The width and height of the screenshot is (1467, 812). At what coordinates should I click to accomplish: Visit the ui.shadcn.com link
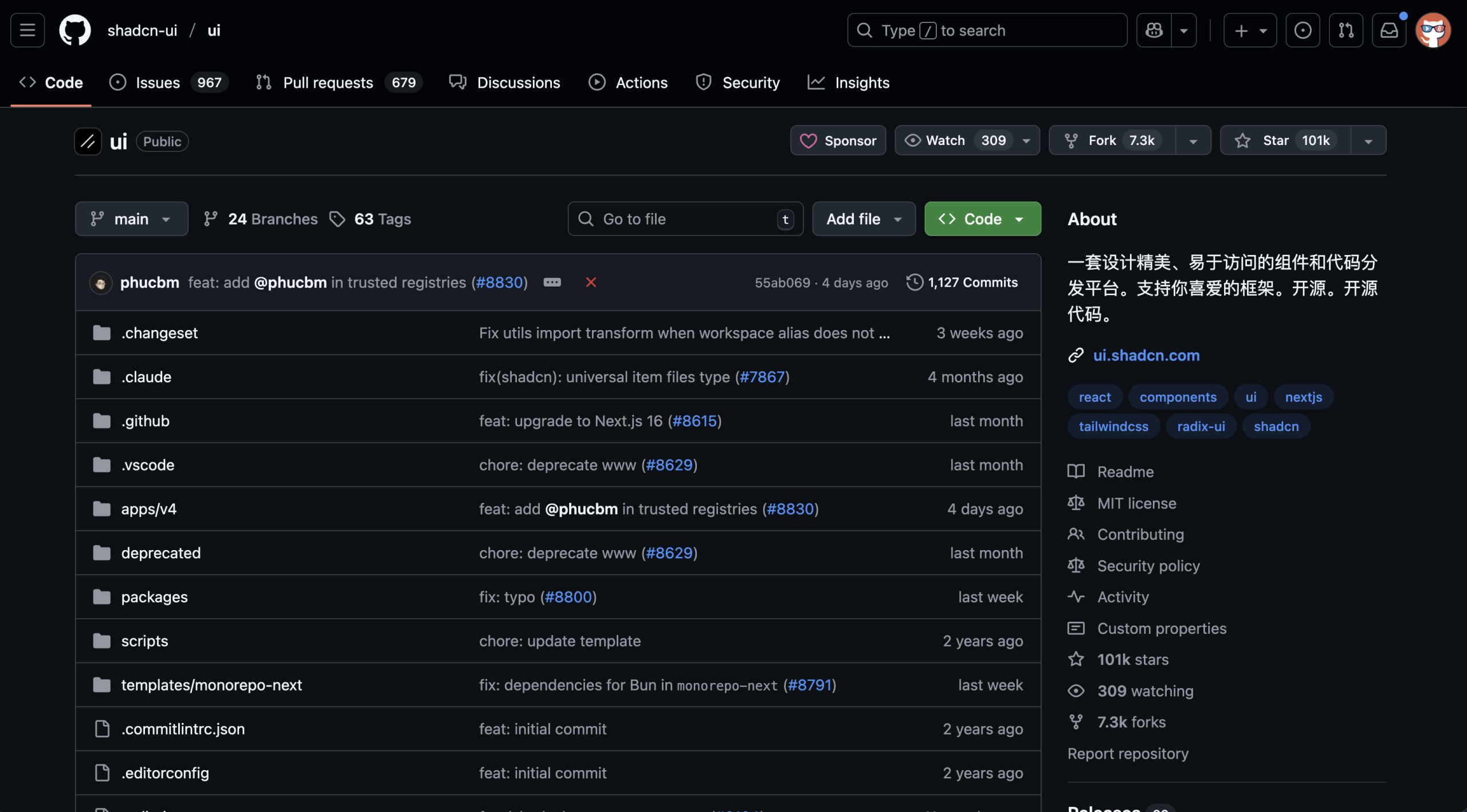pyautogui.click(x=1146, y=355)
